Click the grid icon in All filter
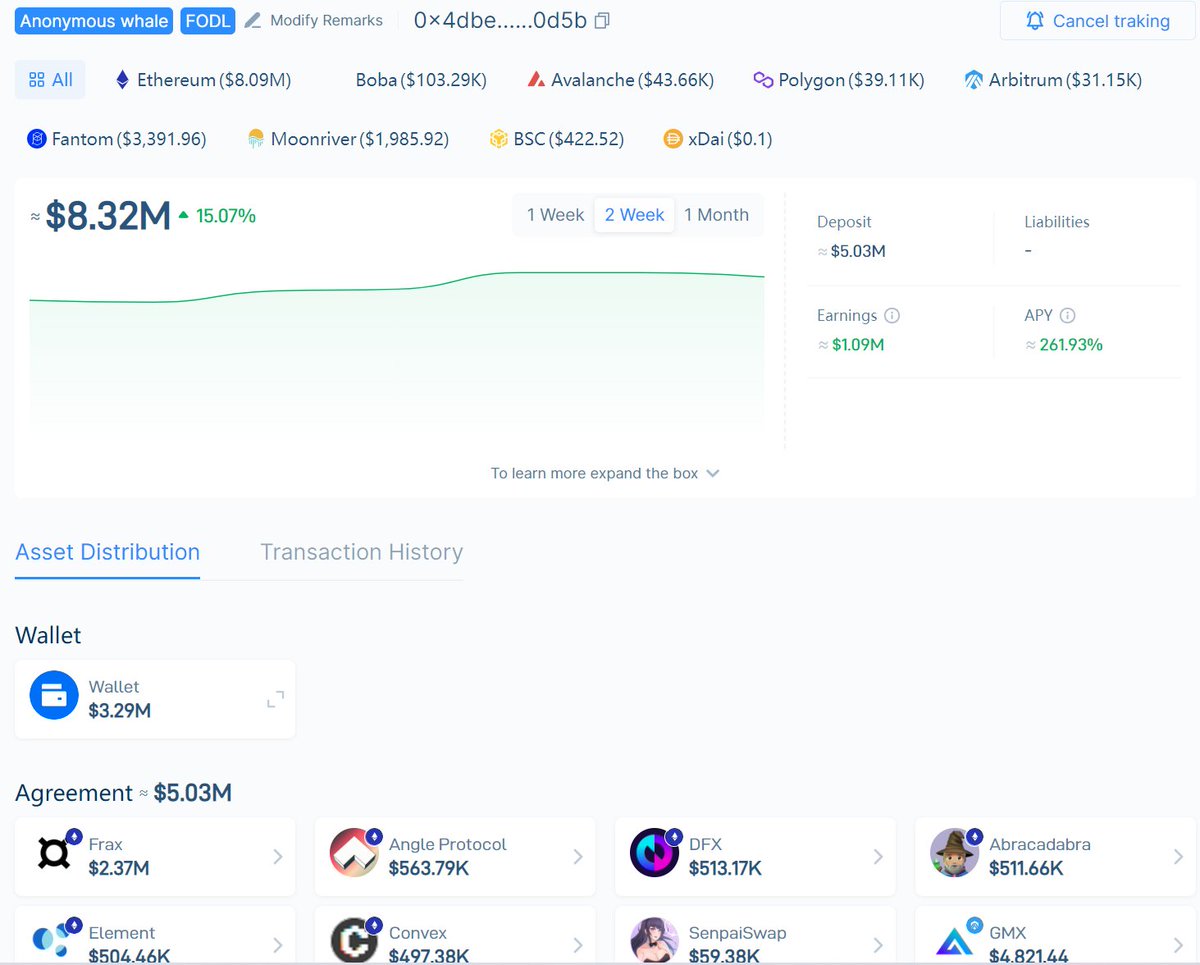The image size is (1200, 965). pyautogui.click(x=37, y=80)
